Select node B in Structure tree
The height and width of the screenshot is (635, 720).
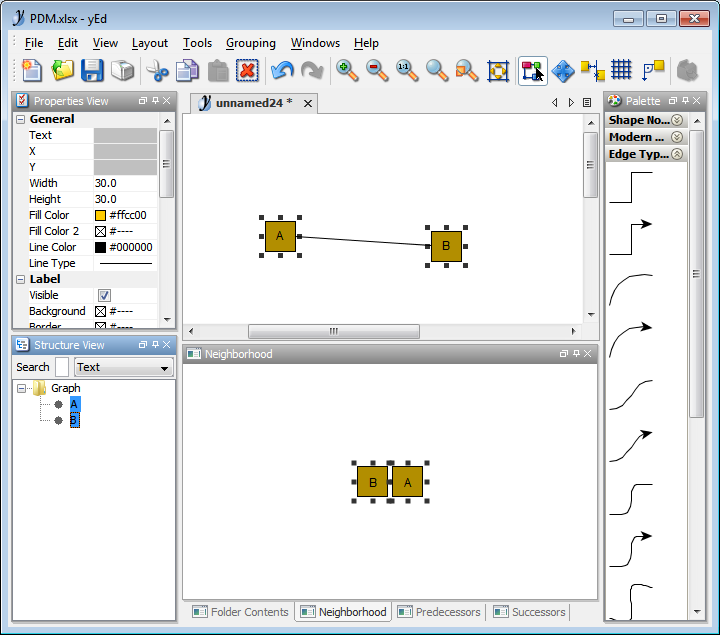pos(74,421)
